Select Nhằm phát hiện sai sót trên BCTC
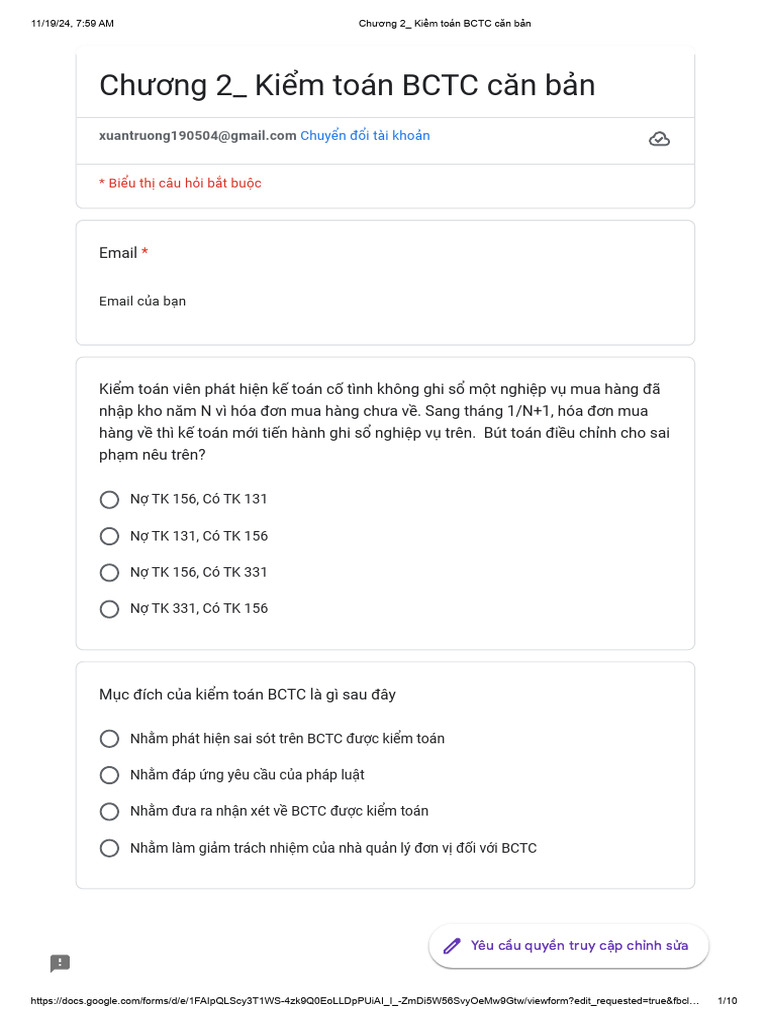The image size is (768, 1024). pyautogui.click(x=110, y=738)
